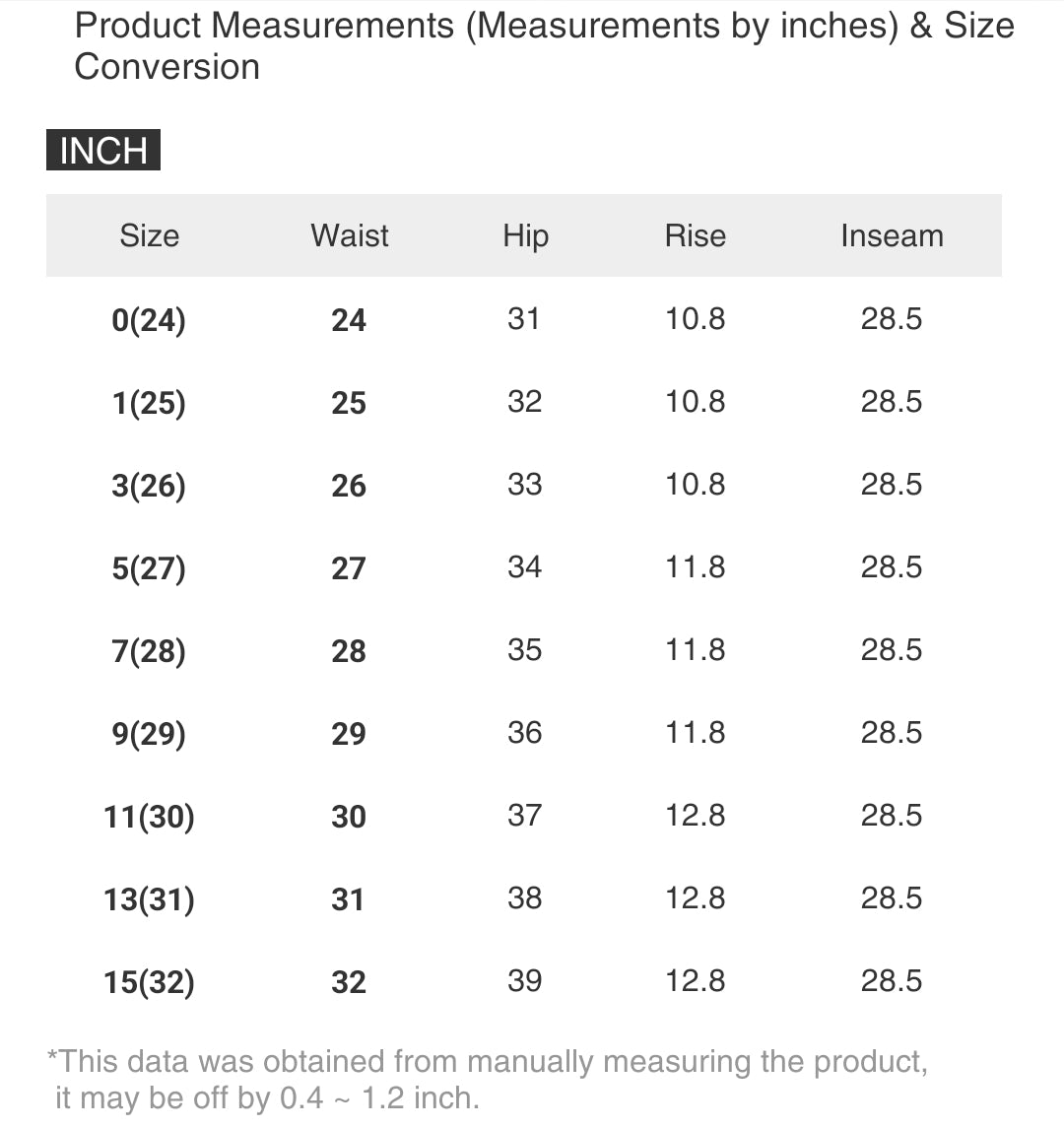Click hip value 39 in the table
This screenshot has width=1064, height=1128.
click(524, 980)
